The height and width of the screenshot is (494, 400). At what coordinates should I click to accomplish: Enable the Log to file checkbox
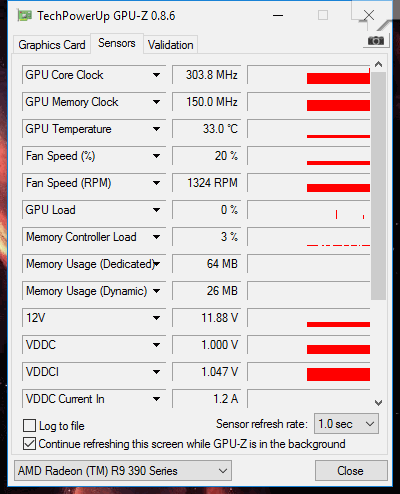[29, 426]
